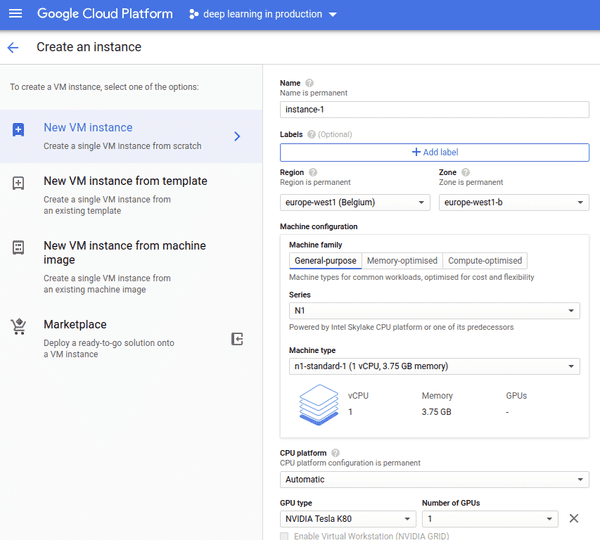
Task: Switch to the Compute-optimised tab
Action: [x=485, y=261]
